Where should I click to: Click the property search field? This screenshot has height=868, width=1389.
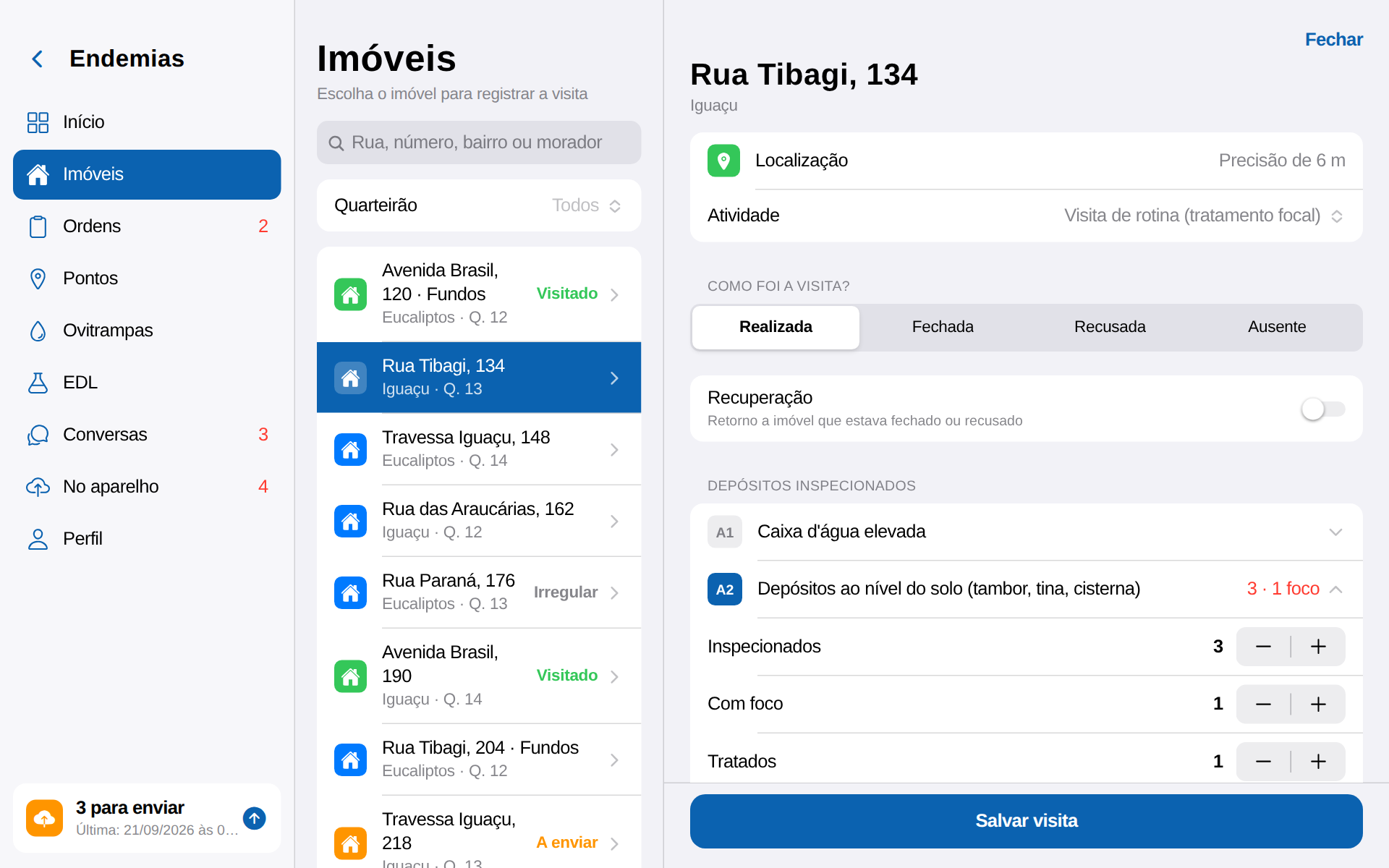[479, 142]
